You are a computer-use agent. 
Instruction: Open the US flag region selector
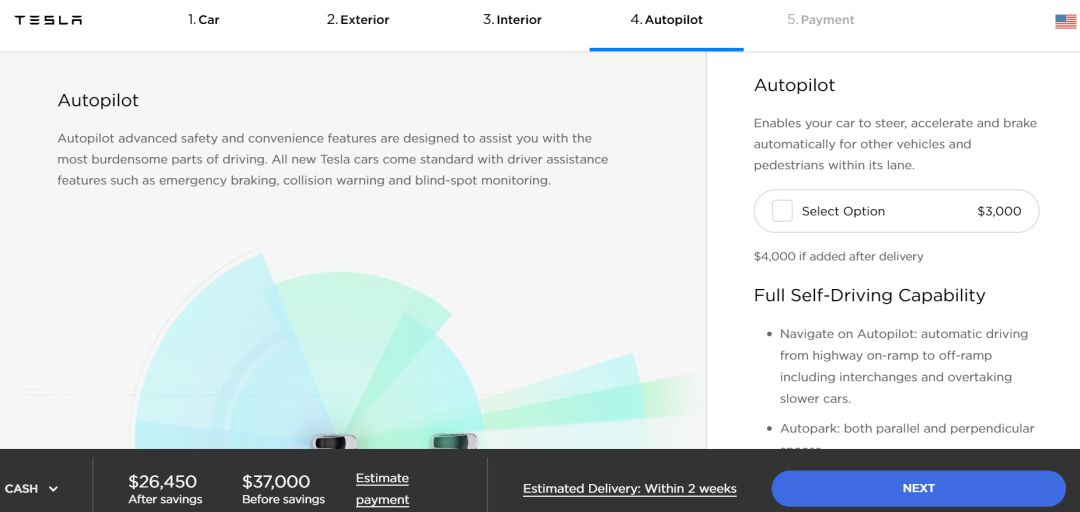(x=1066, y=21)
